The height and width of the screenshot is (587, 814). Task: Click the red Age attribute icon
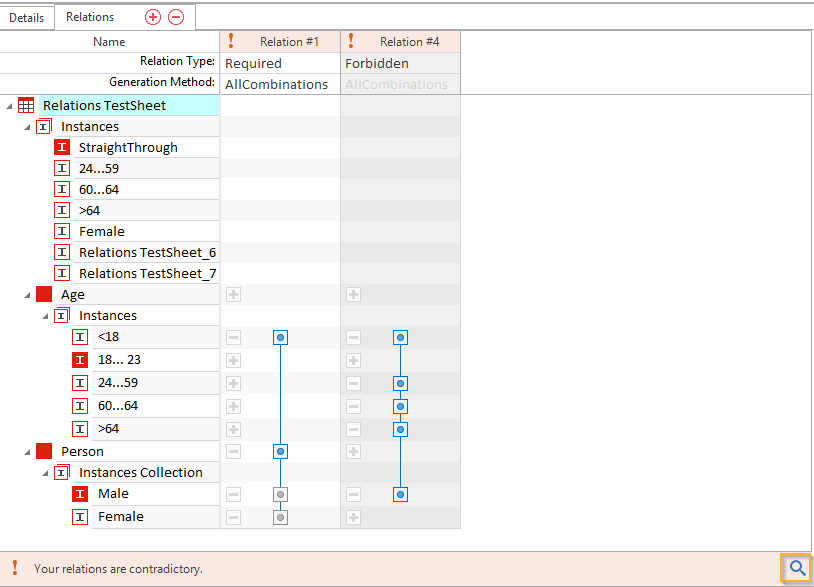44,294
